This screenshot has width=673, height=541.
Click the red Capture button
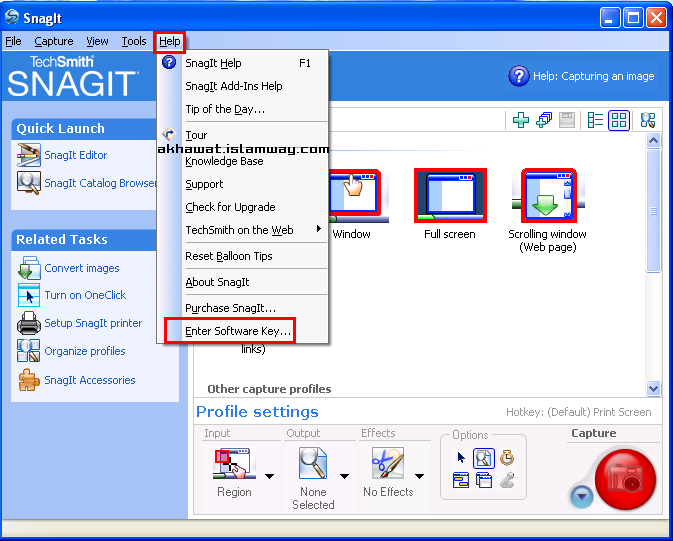click(x=625, y=480)
